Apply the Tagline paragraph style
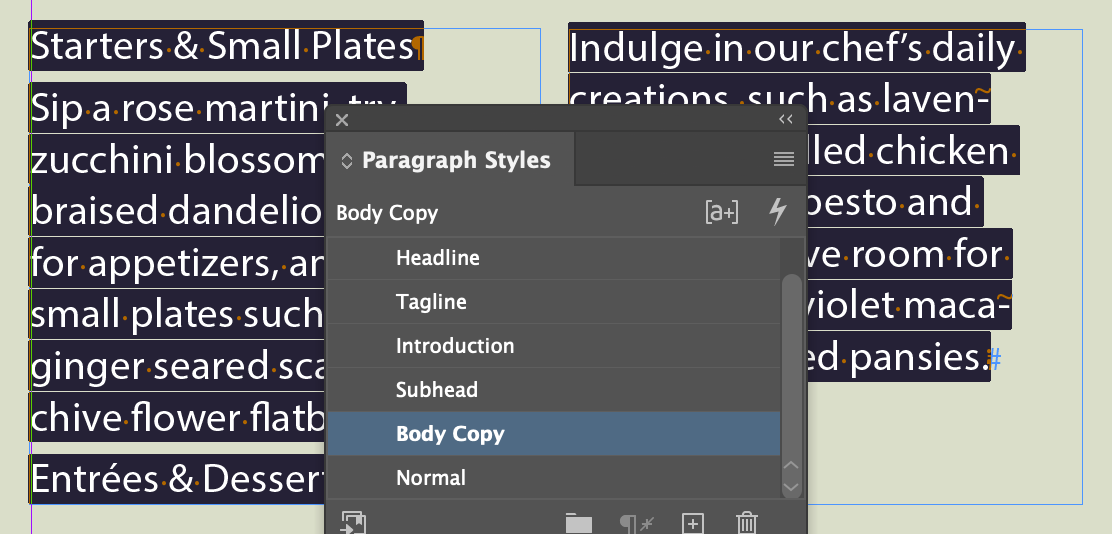Screen dimensions: 1112x534 pos(553,302)
